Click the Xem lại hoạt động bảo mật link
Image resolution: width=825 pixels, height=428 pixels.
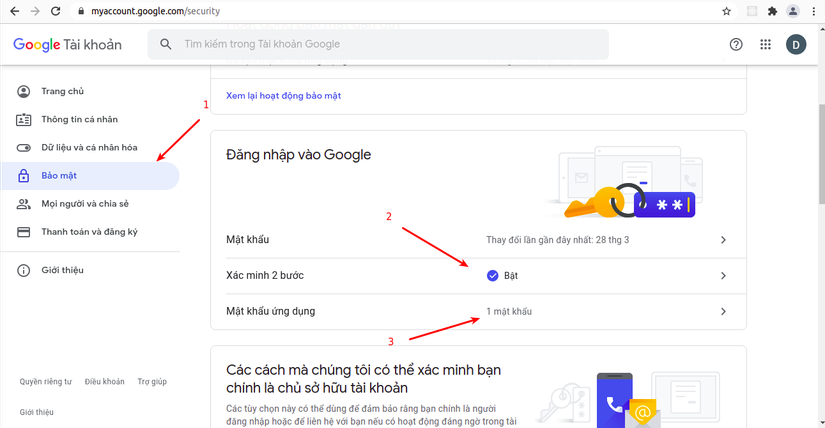coord(283,96)
